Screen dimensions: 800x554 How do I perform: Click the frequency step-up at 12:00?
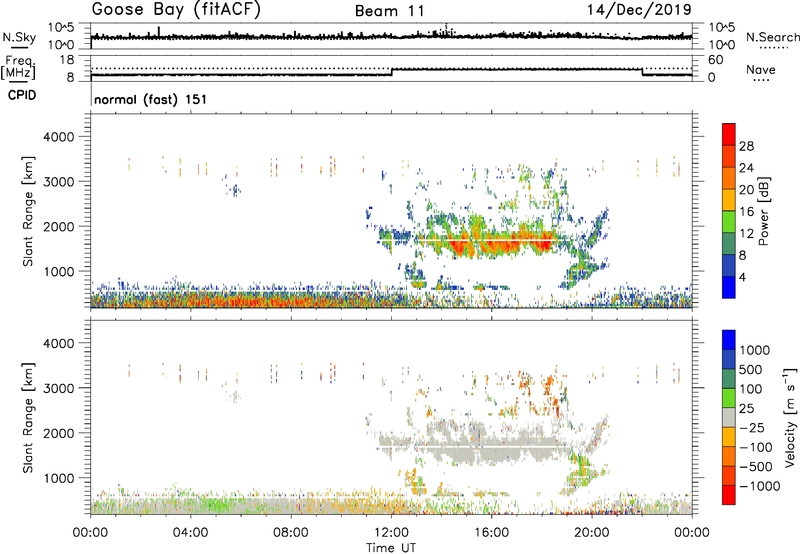pos(392,72)
